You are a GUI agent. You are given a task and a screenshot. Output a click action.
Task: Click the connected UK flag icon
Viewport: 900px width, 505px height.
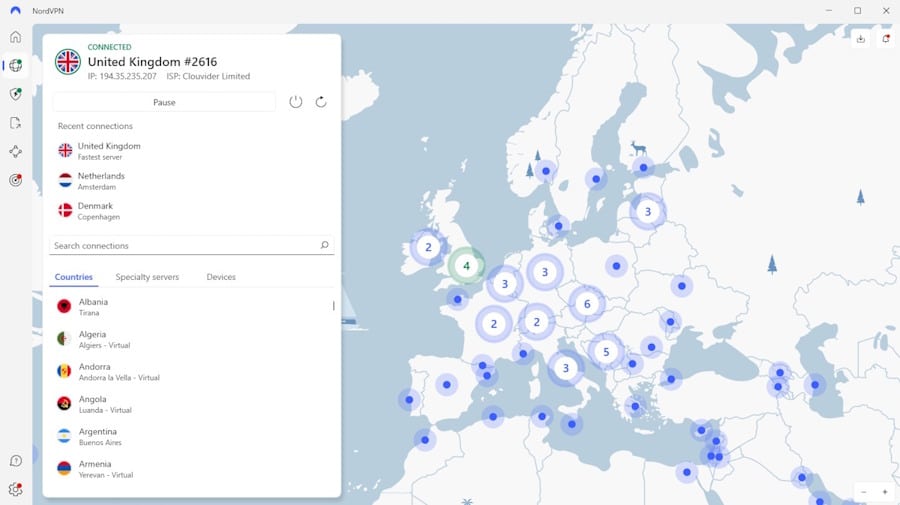tap(68, 61)
